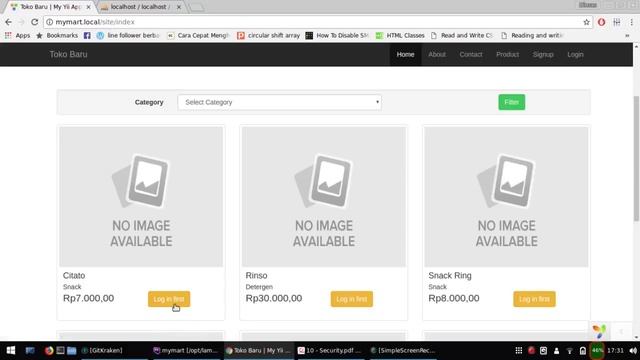Click the Detergen category label

click(x=259, y=287)
